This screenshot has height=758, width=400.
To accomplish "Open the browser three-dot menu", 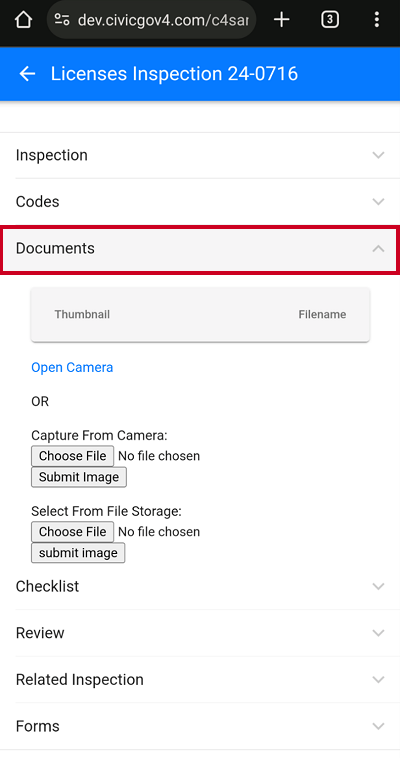I will (x=376, y=20).
